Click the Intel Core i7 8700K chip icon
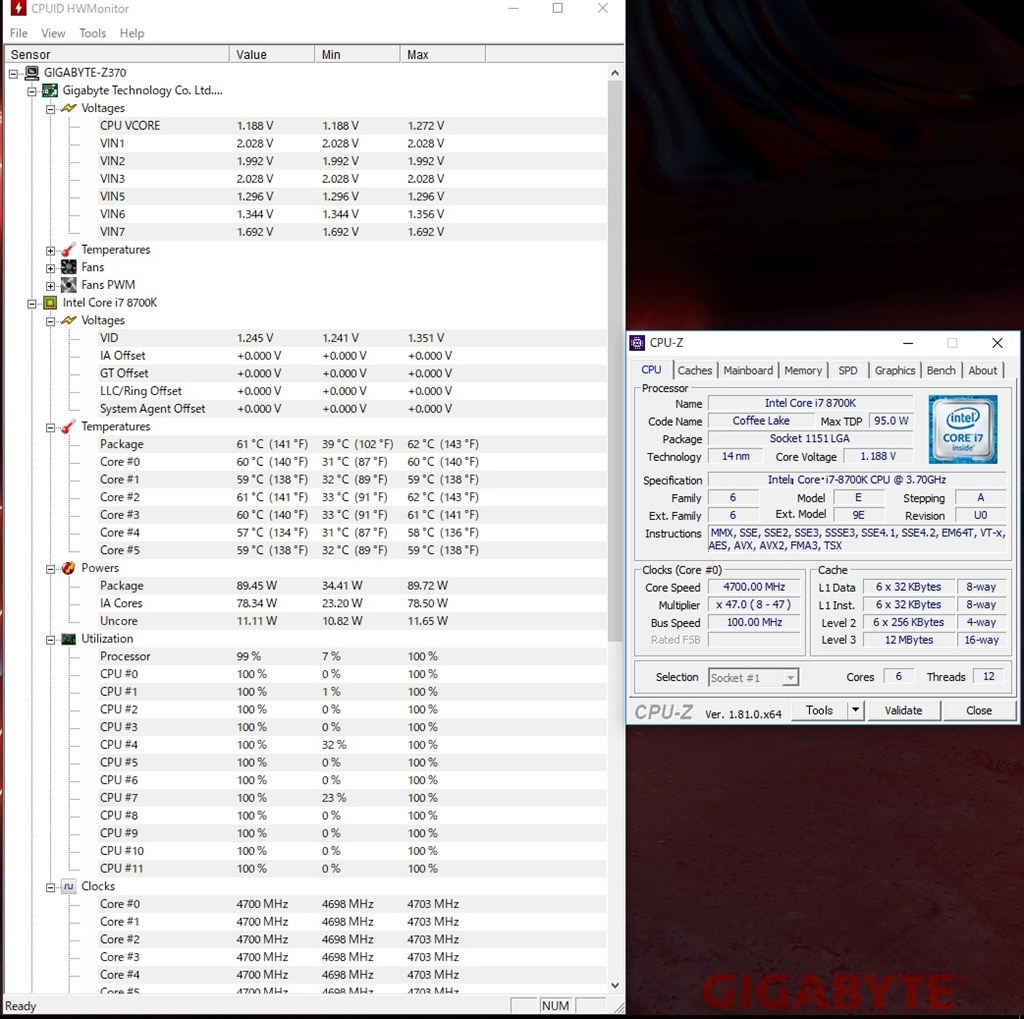1024x1019 pixels. tap(50, 302)
